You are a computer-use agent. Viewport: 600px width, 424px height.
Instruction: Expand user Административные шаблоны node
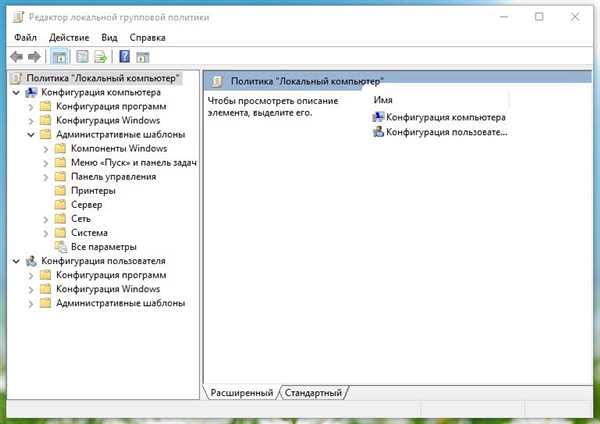(31, 304)
